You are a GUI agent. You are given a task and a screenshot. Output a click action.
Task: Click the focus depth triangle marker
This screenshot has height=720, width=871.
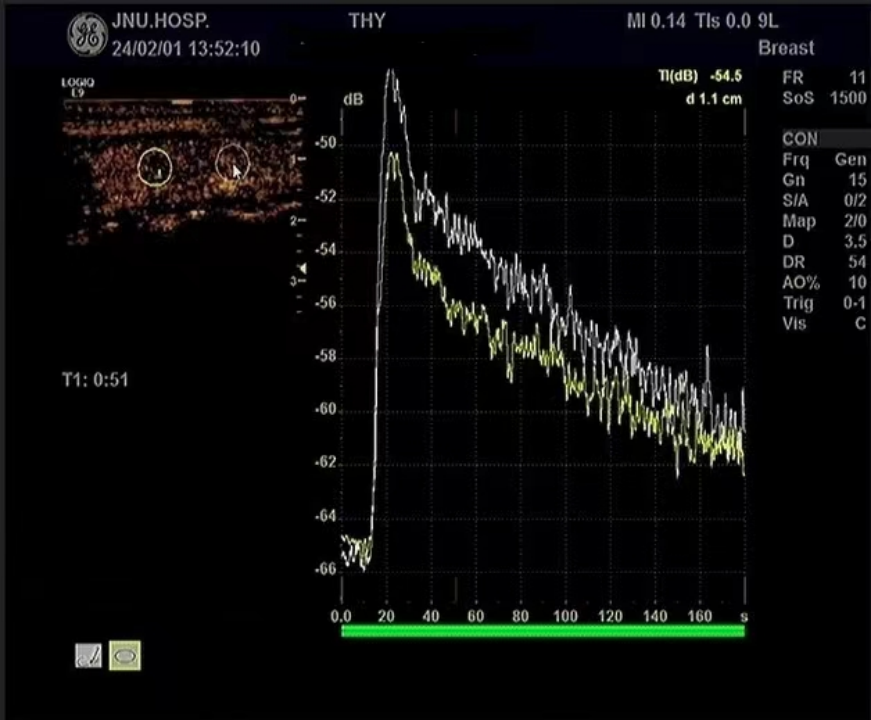tap(303, 269)
